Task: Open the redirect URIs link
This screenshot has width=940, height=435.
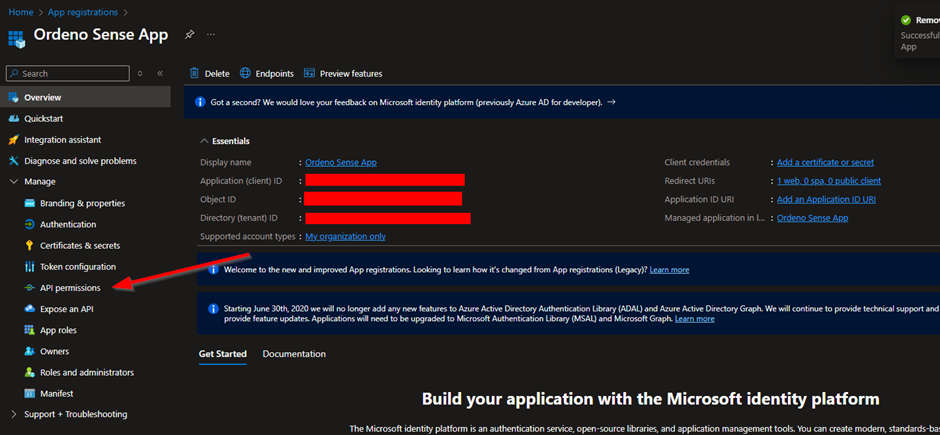Action: [x=829, y=181]
